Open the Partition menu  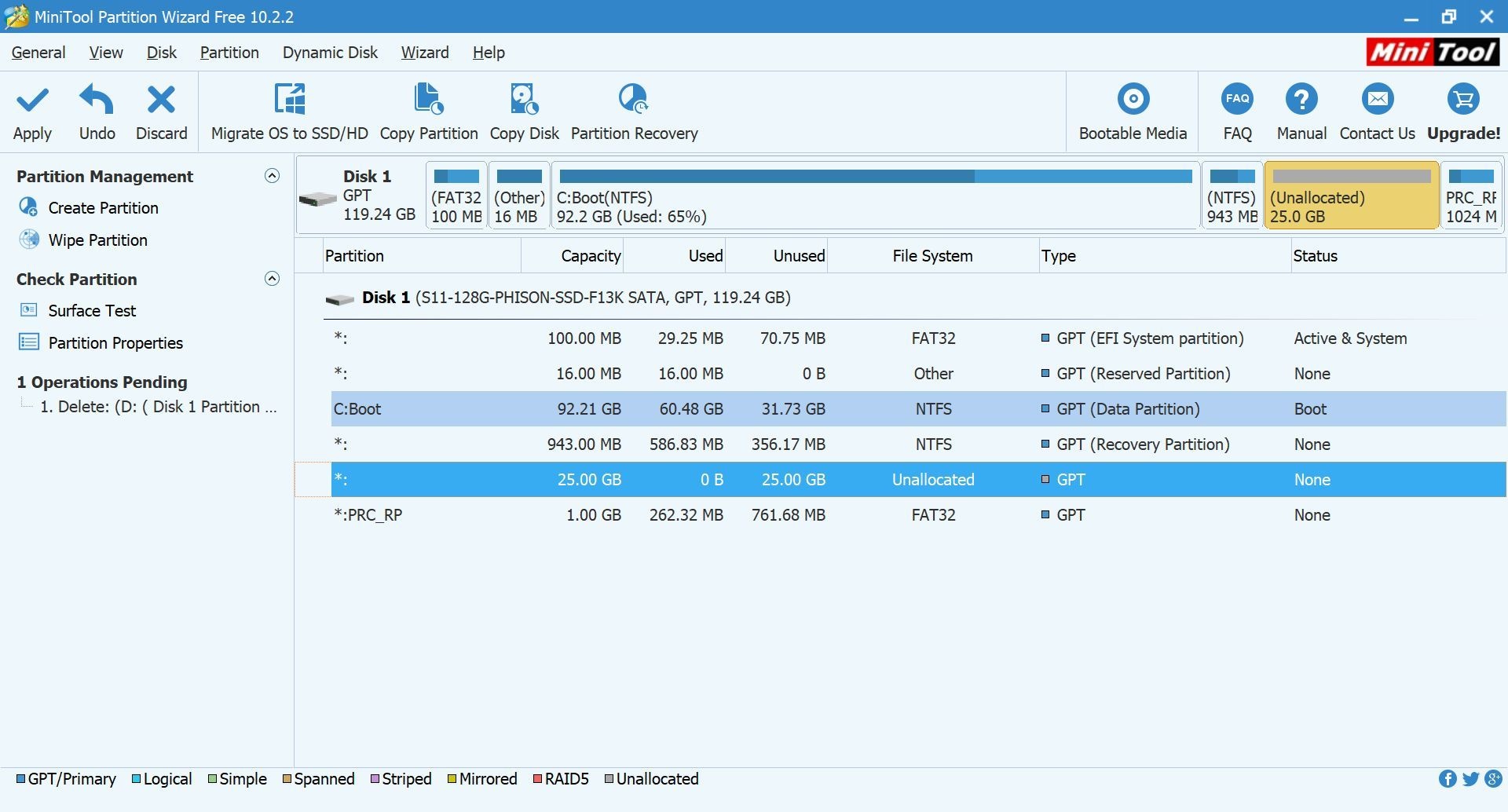[x=229, y=52]
